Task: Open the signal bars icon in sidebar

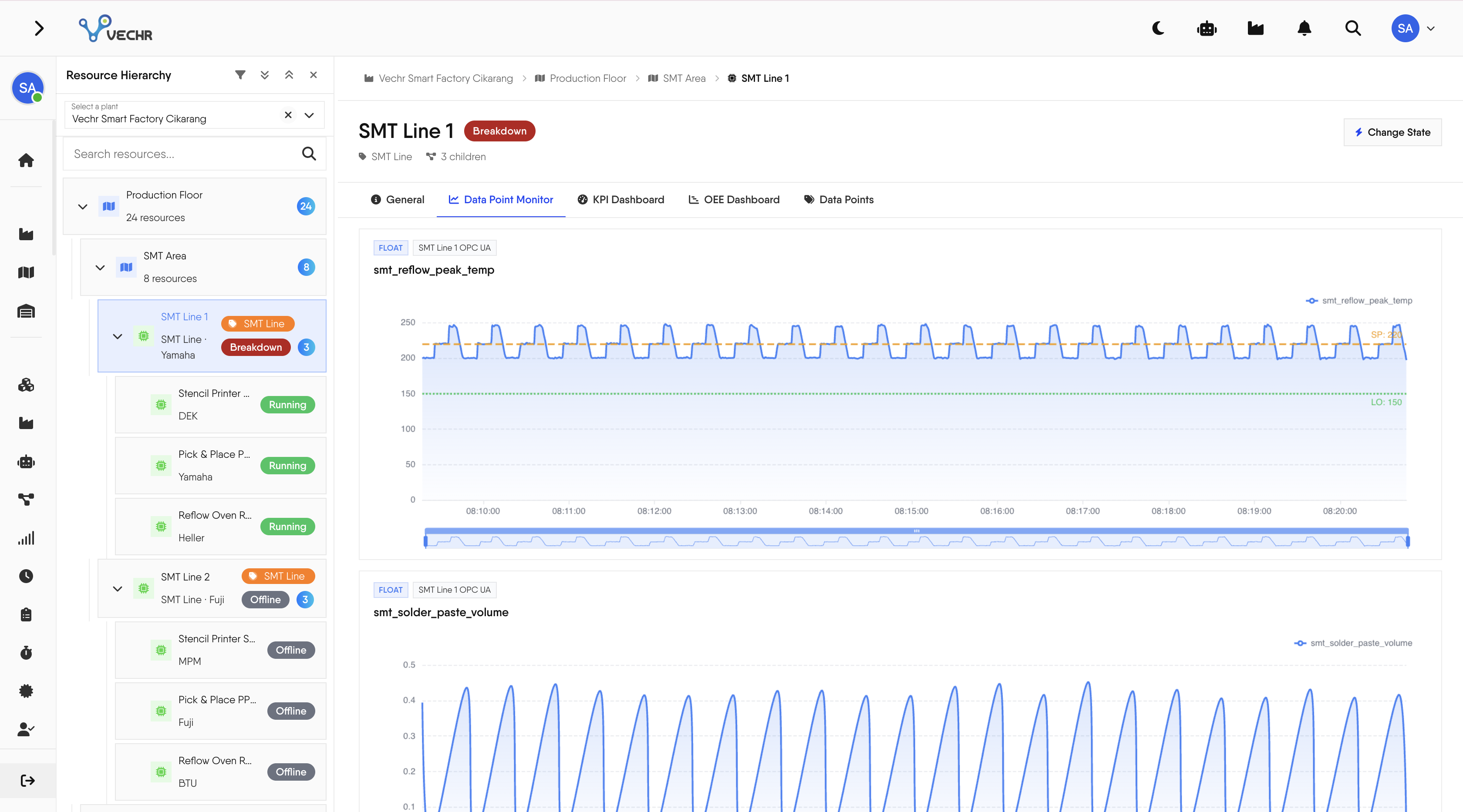Action: 26,538
